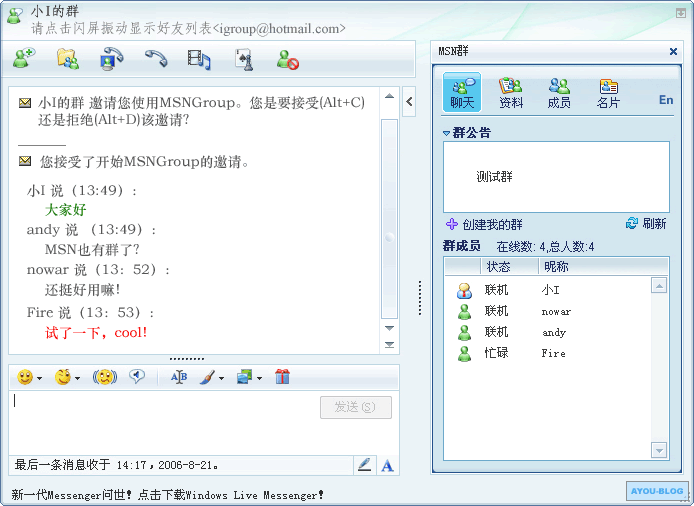
Task: Close the MSN群 panel
Action: 673,51
